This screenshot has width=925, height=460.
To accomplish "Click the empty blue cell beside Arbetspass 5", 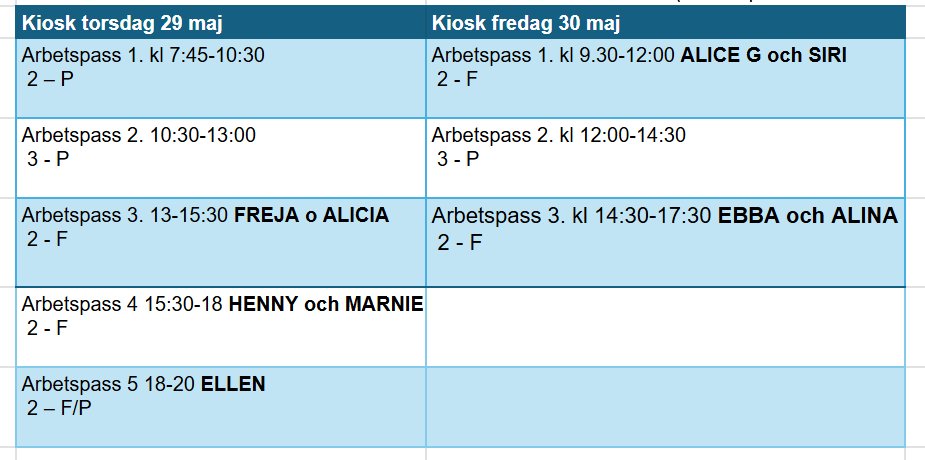I will pos(665,406).
